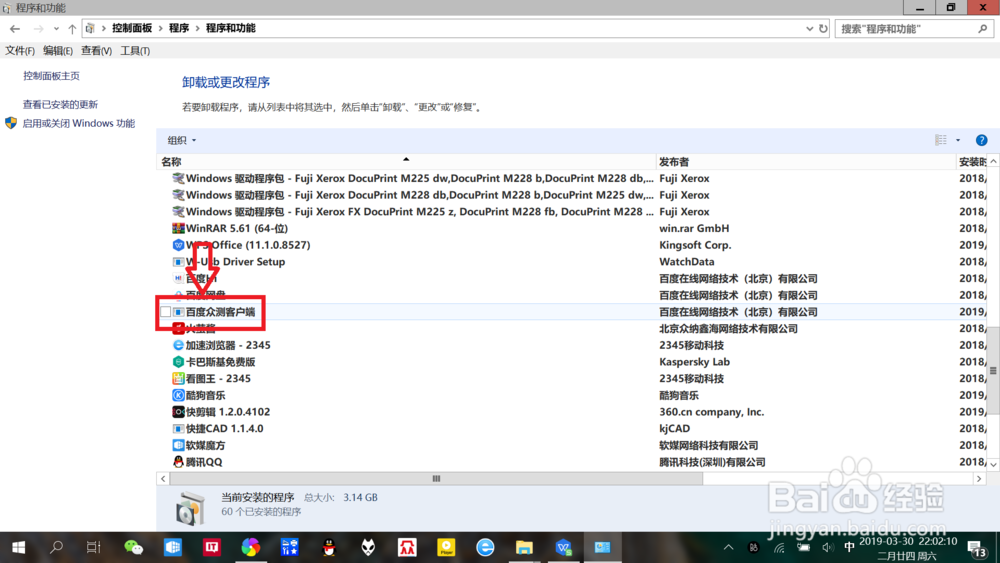Open File Explorer from the taskbar
This screenshot has width=1000, height=563.
pyautogui.click(x=524, y=547)
